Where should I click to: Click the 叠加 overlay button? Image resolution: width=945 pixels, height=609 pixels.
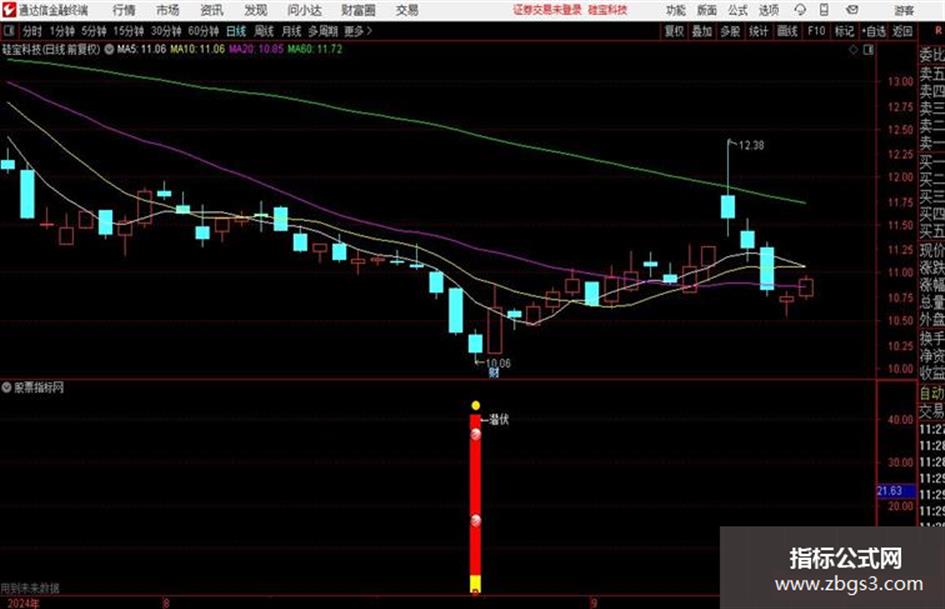click(x=702, y=31)
